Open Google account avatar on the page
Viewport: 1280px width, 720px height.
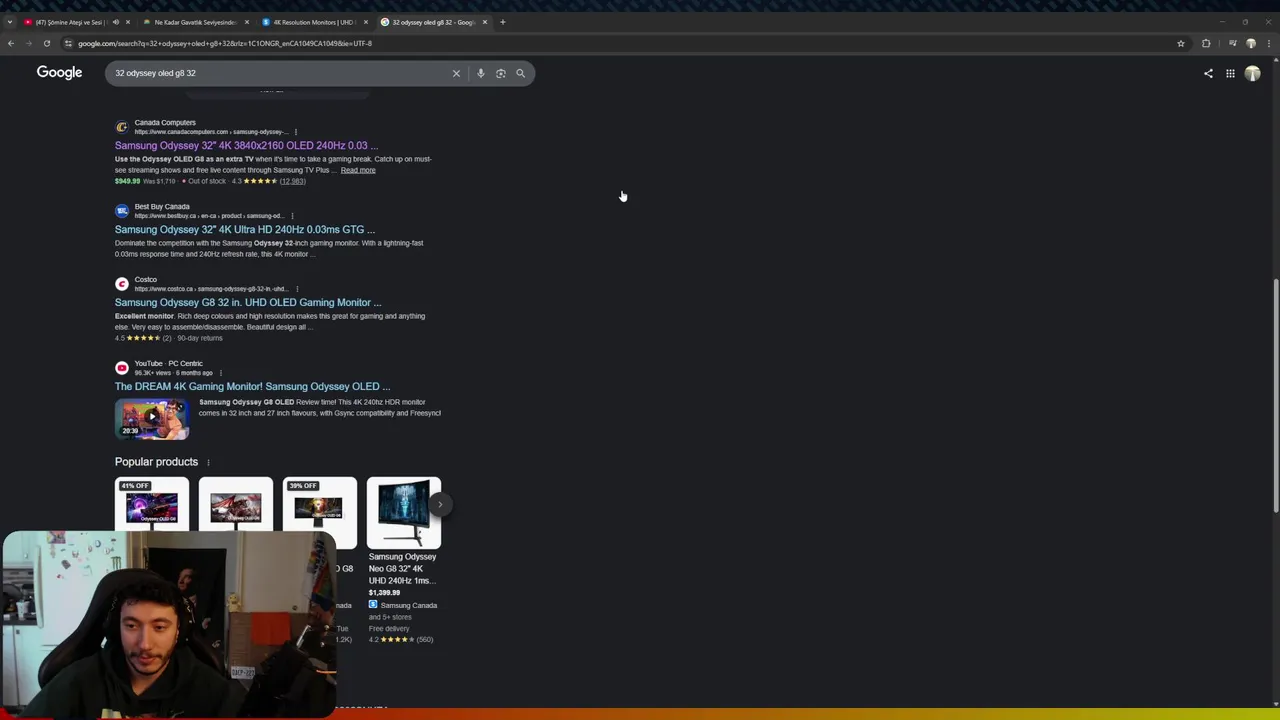(x=1252, y=73)
